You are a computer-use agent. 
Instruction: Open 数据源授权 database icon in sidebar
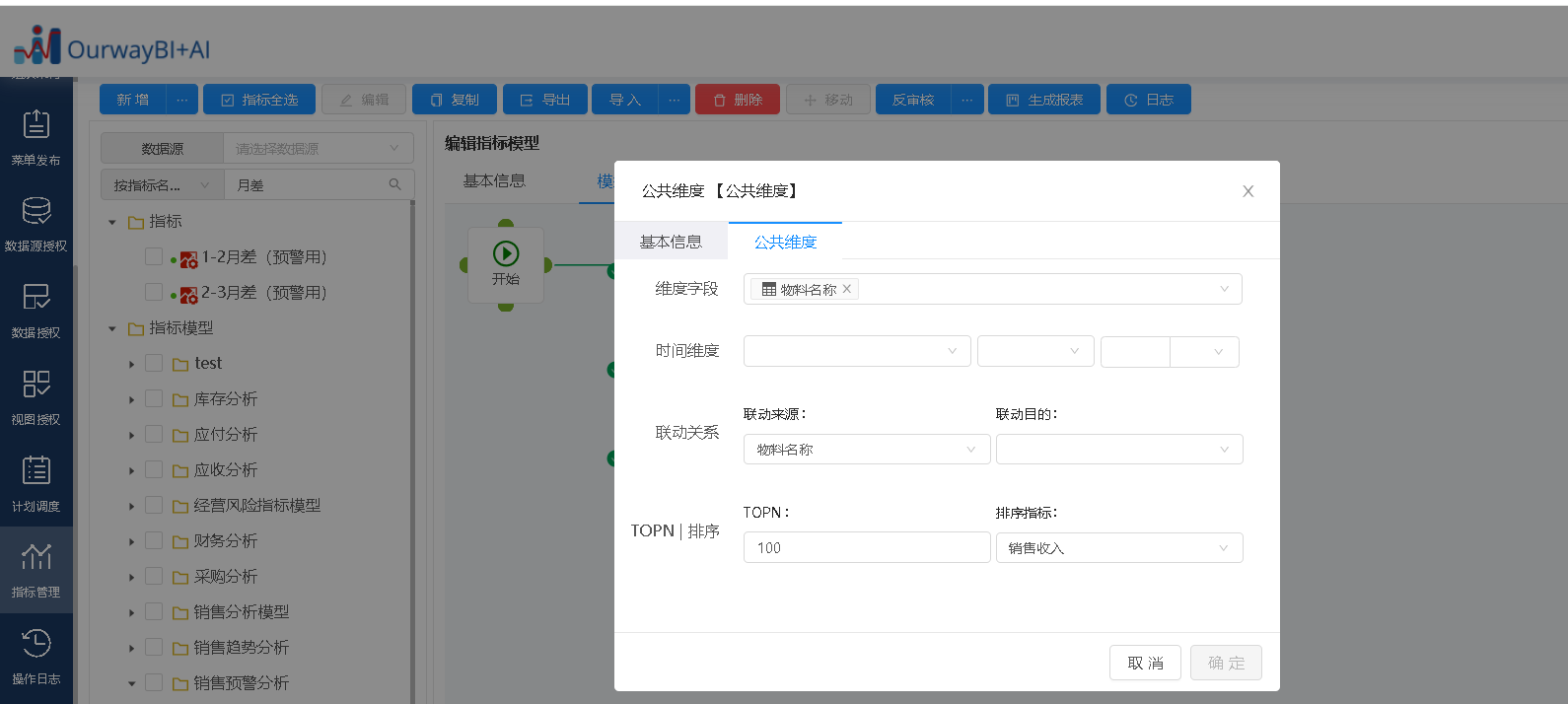pyautogui.click(x=36, y=211)
